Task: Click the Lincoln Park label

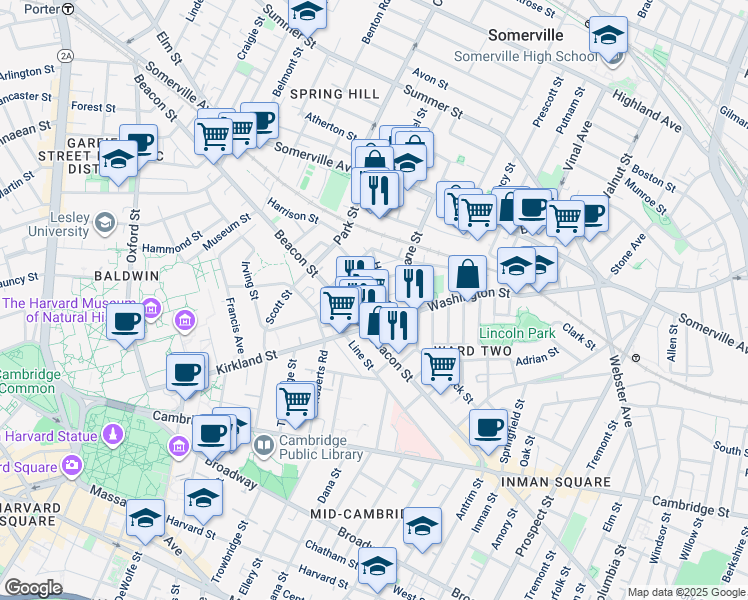Action: [517, 333]
